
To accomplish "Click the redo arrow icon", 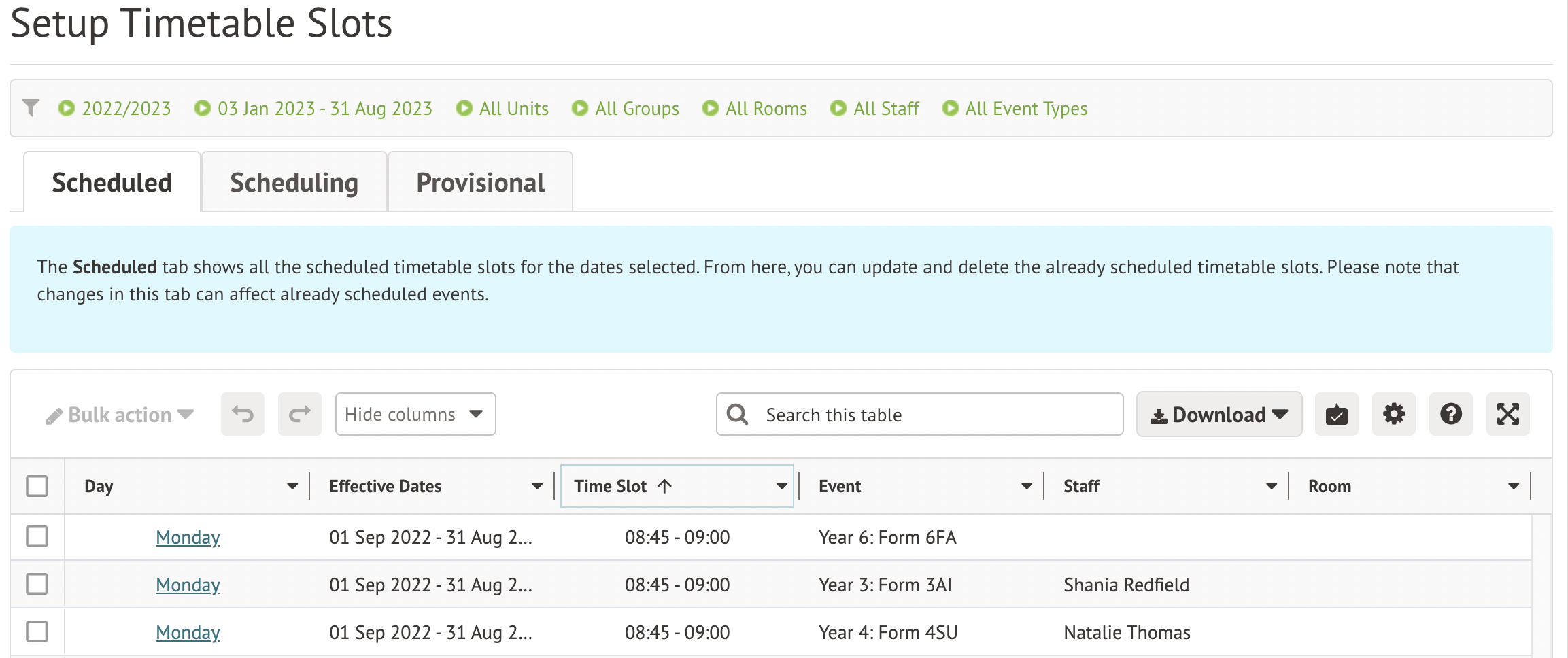I will 299,414.
